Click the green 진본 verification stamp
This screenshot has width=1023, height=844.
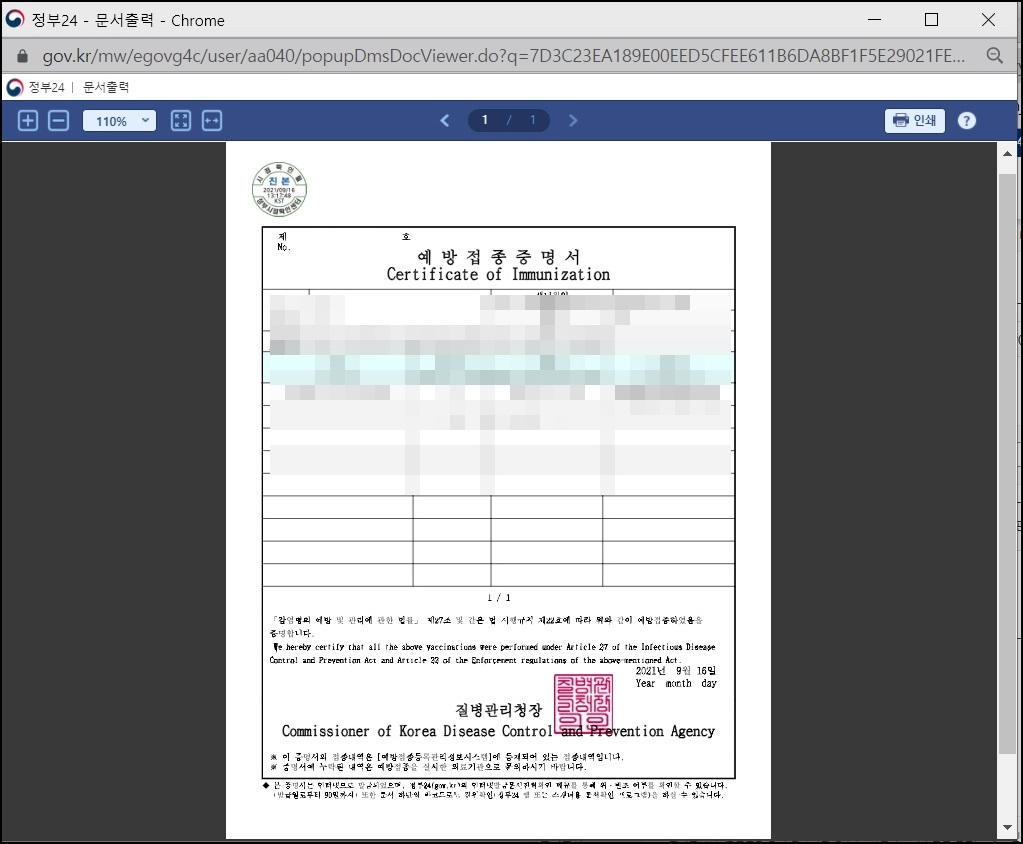tap(279, 189)
